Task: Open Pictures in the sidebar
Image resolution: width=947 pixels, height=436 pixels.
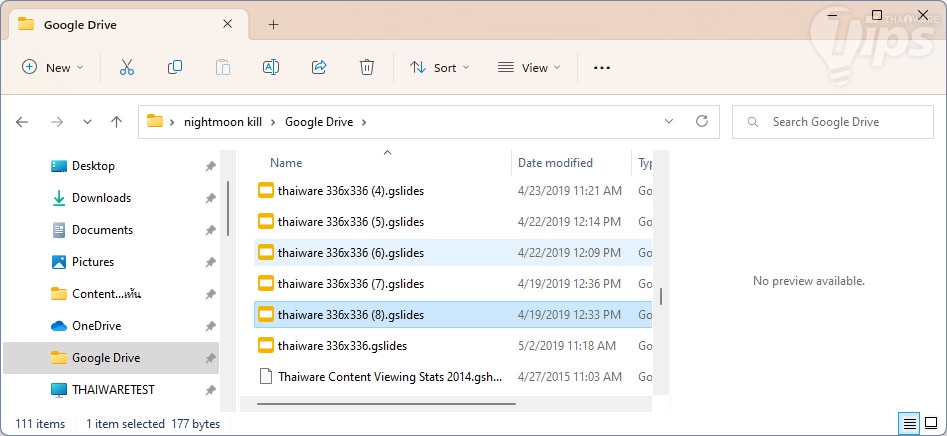Action: pyautogui.click(x=93, y=261)
